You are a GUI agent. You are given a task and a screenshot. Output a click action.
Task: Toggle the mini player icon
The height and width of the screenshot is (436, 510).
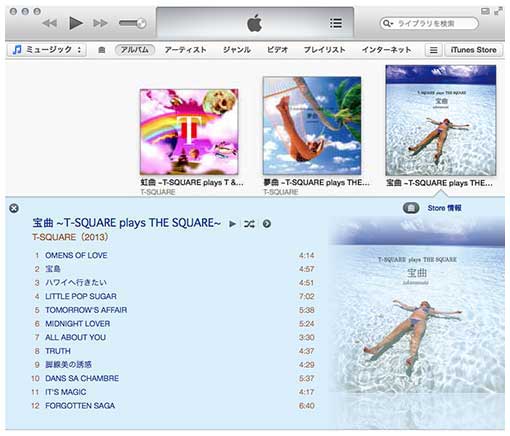pyautogui.click(x=485, y=11)
